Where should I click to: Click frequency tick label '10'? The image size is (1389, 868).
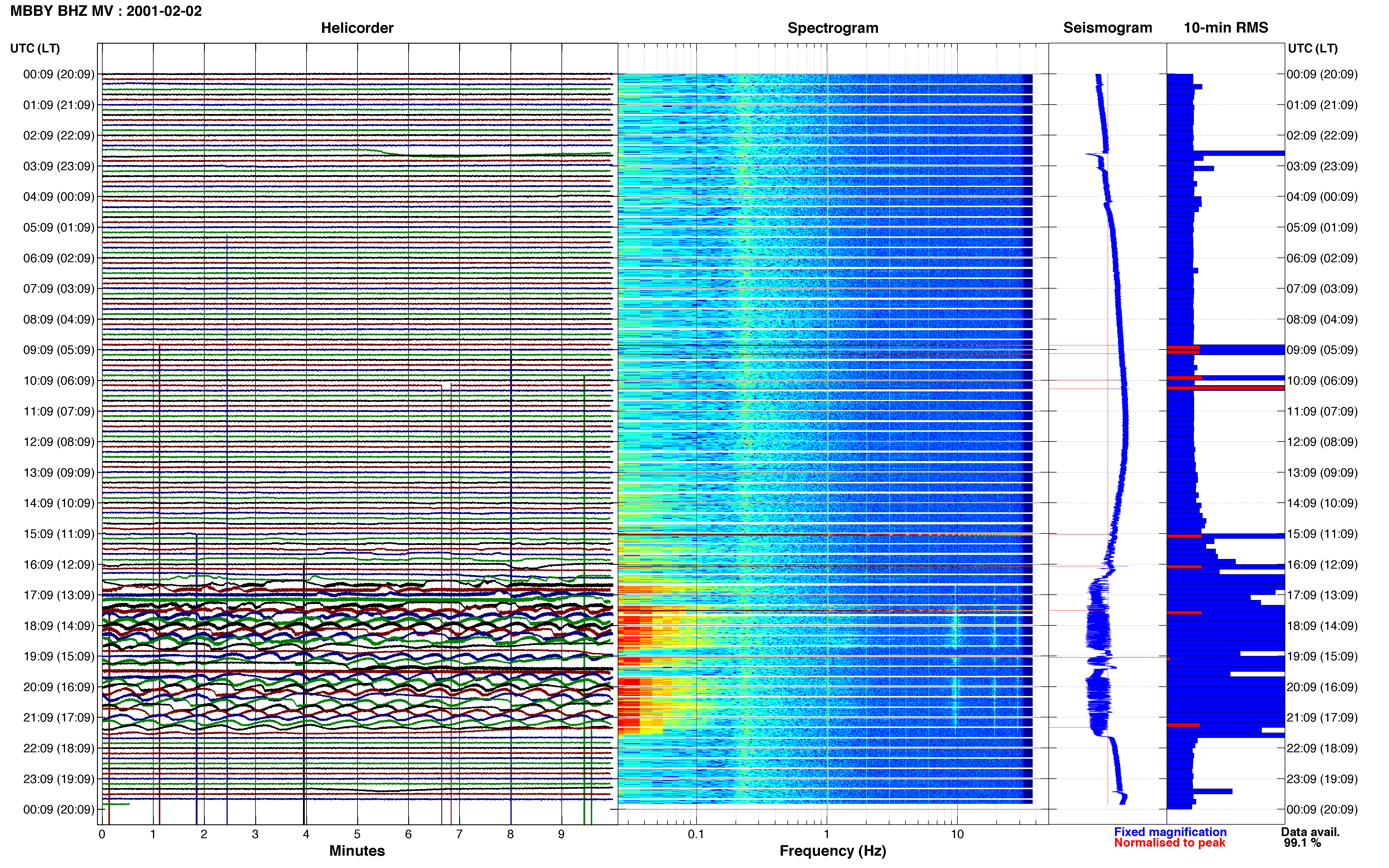pyautogui.click(x=957, y=834)
